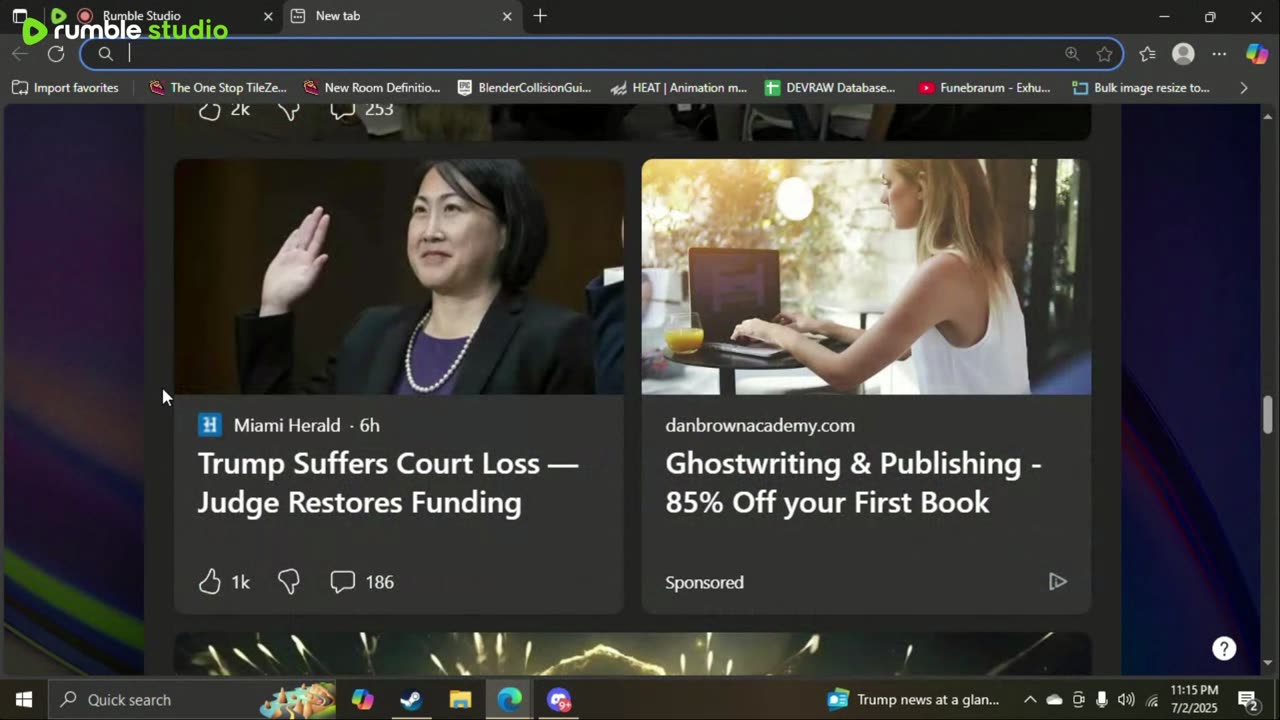Click the page vertical scrollbar thumb
Image resolution: width=1280 pixels, height=720 pixels.
tap(1268, 415)
